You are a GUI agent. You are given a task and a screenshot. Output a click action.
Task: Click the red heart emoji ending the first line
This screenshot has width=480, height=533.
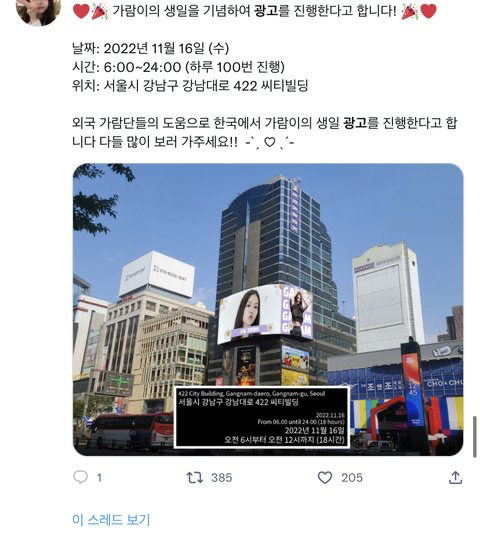tap(428, 11)
